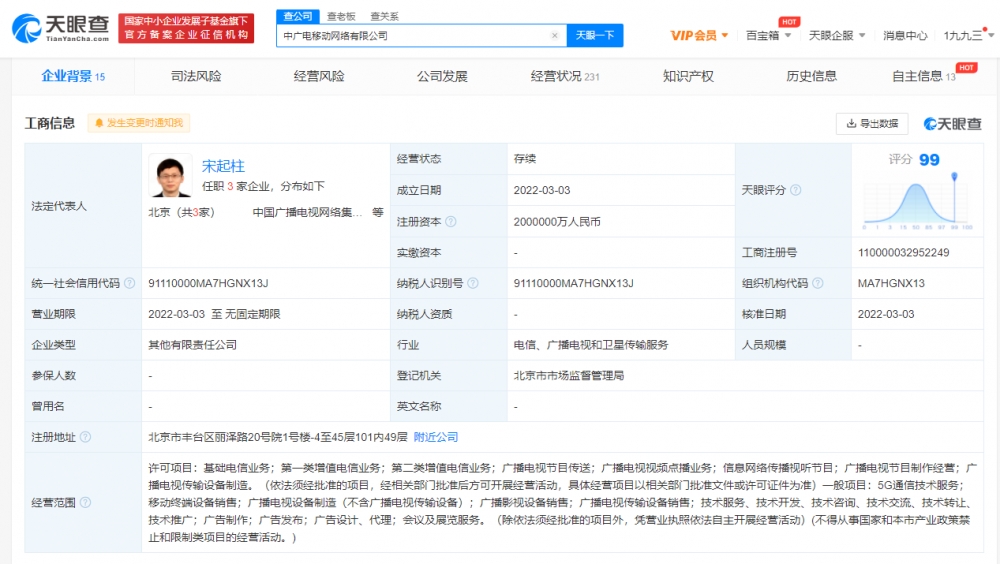1000x564 pixels.
Task: Click 企业类型 value 其他有限责任公司
Action: click(193, 345)
